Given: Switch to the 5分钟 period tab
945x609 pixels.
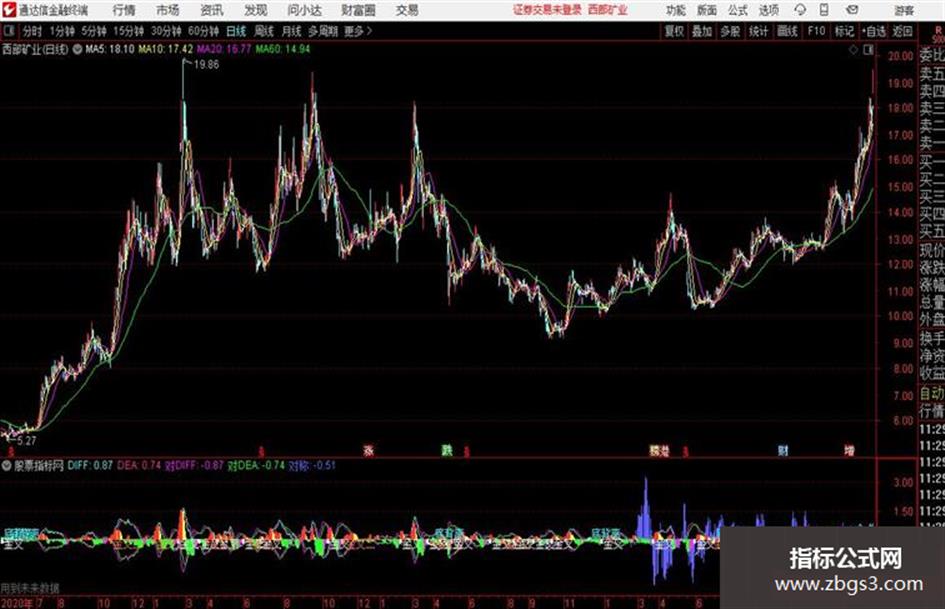Looking at the screenshot, I should (x=94, y=31).
